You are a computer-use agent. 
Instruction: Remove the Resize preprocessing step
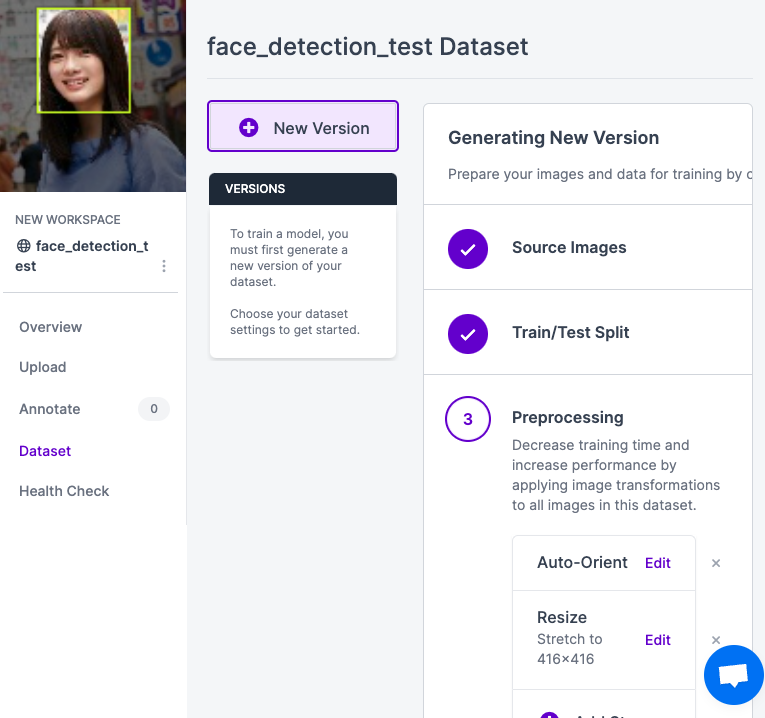tap(716, 640)
